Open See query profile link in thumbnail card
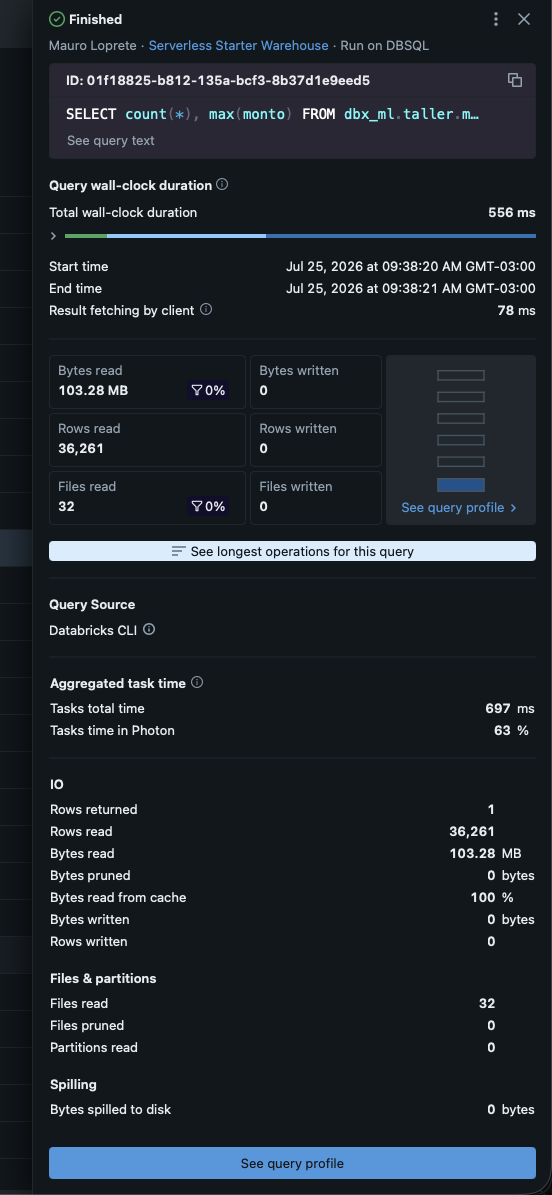Image resolution: width=552 pixels, height=1195 pixels. [x=459, y=508]
